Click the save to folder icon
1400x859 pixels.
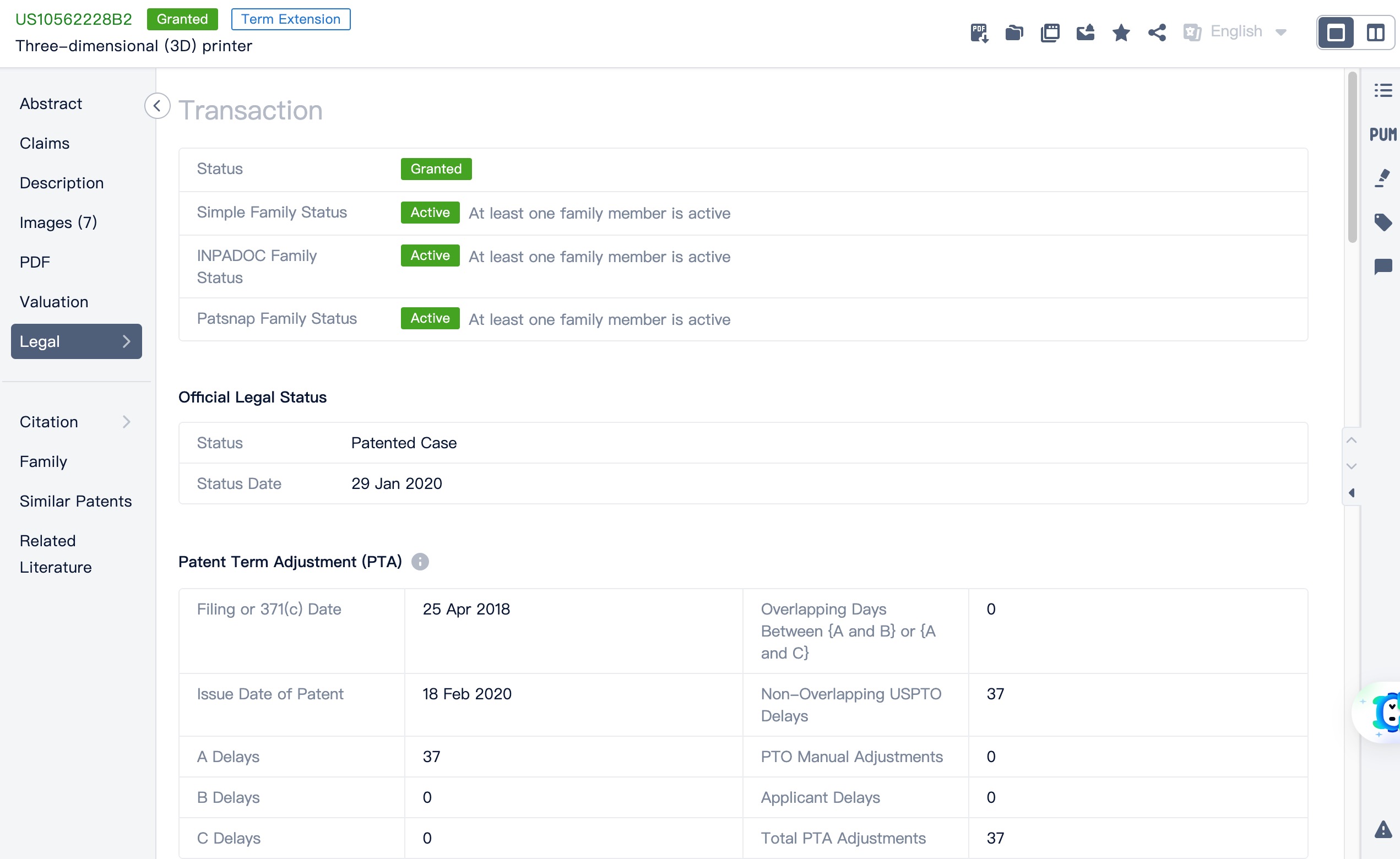[1014, 32]
